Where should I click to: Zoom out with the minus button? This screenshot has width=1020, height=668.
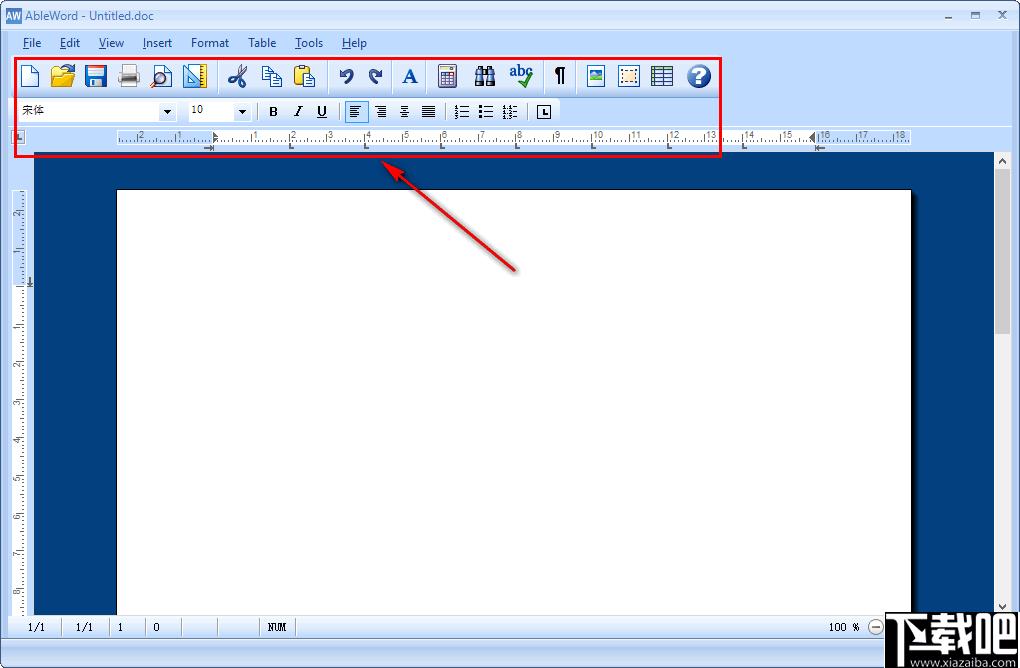876,627
